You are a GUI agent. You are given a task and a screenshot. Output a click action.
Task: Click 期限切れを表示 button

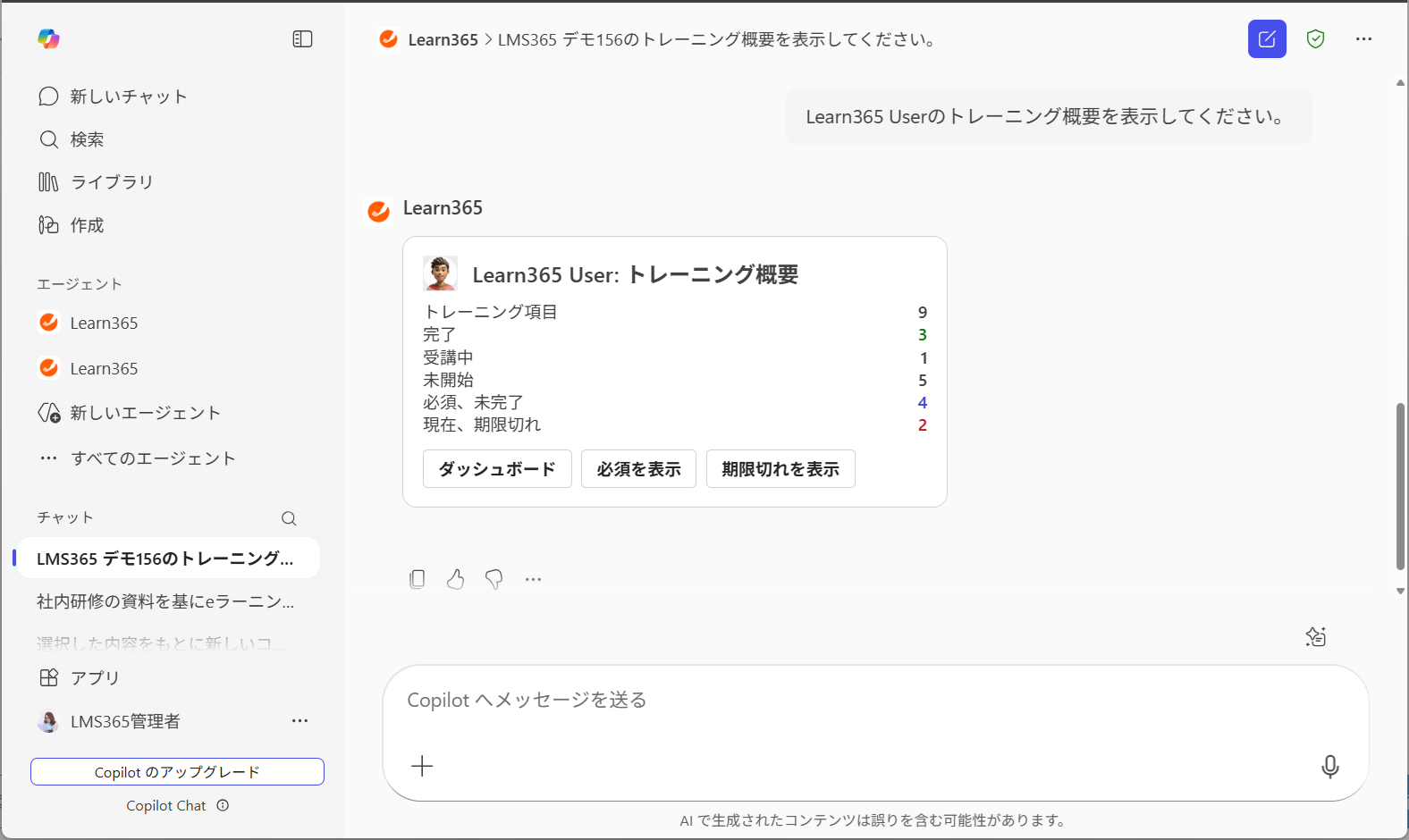[780, 469]
